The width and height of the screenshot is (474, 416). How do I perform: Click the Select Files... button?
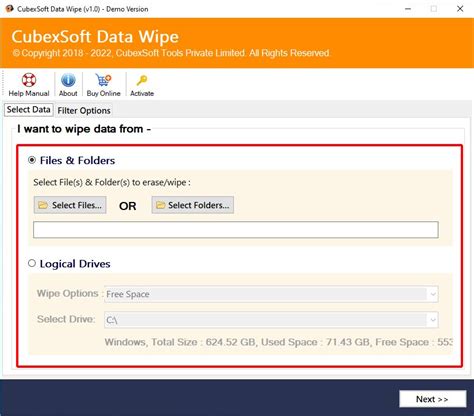(70, 205)
